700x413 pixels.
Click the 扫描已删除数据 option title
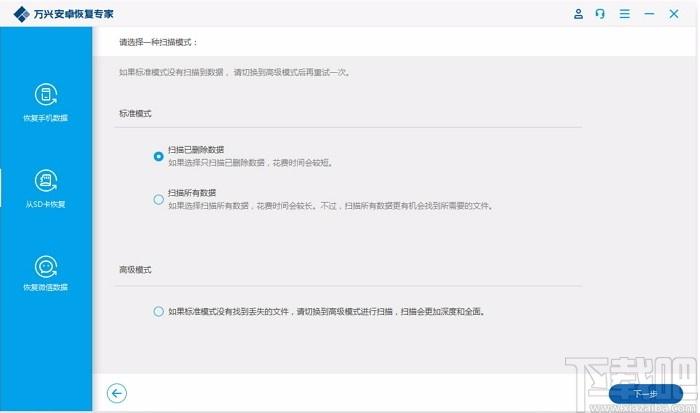196,150
